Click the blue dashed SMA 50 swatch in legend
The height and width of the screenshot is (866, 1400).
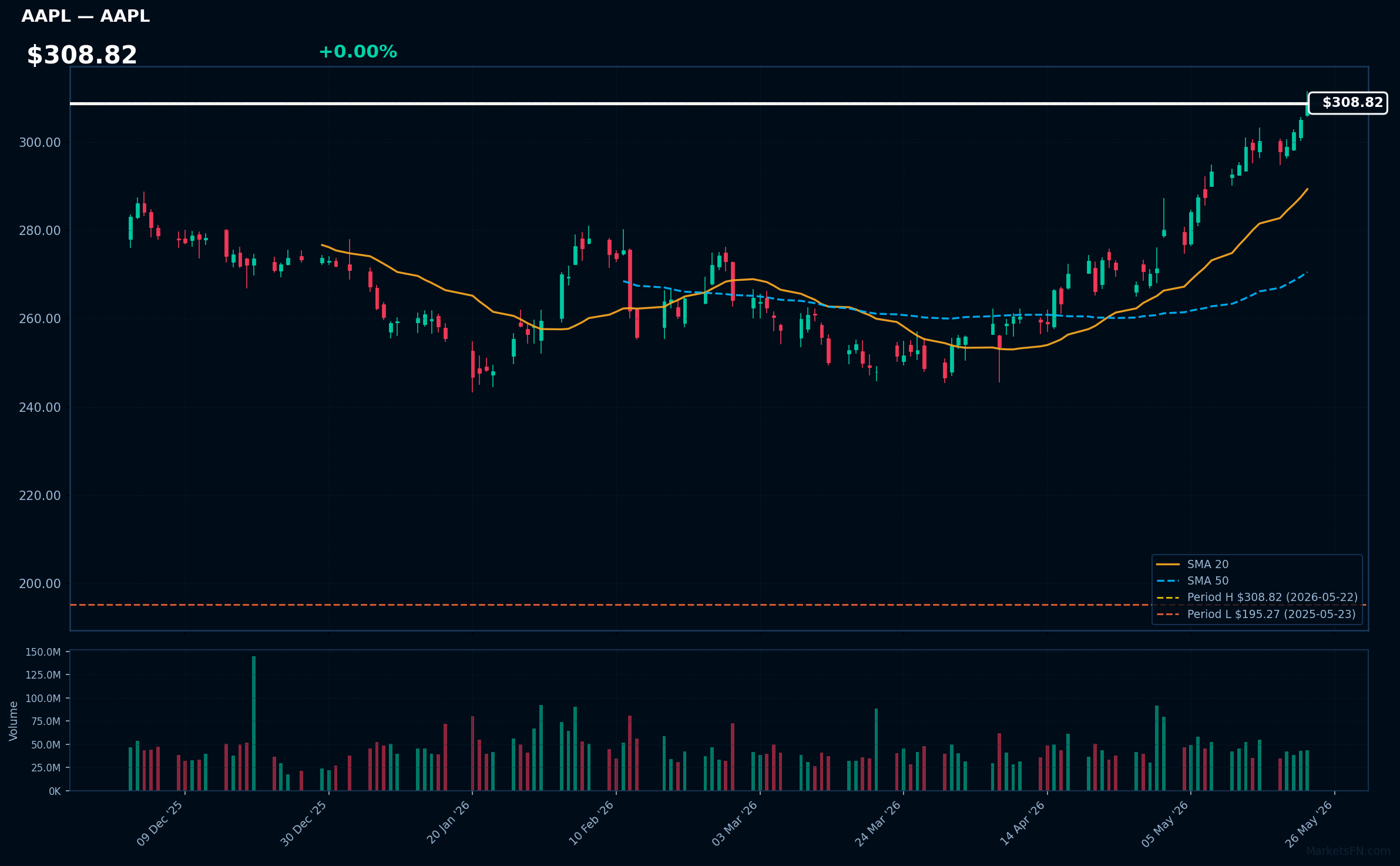tap(1168, 581)
